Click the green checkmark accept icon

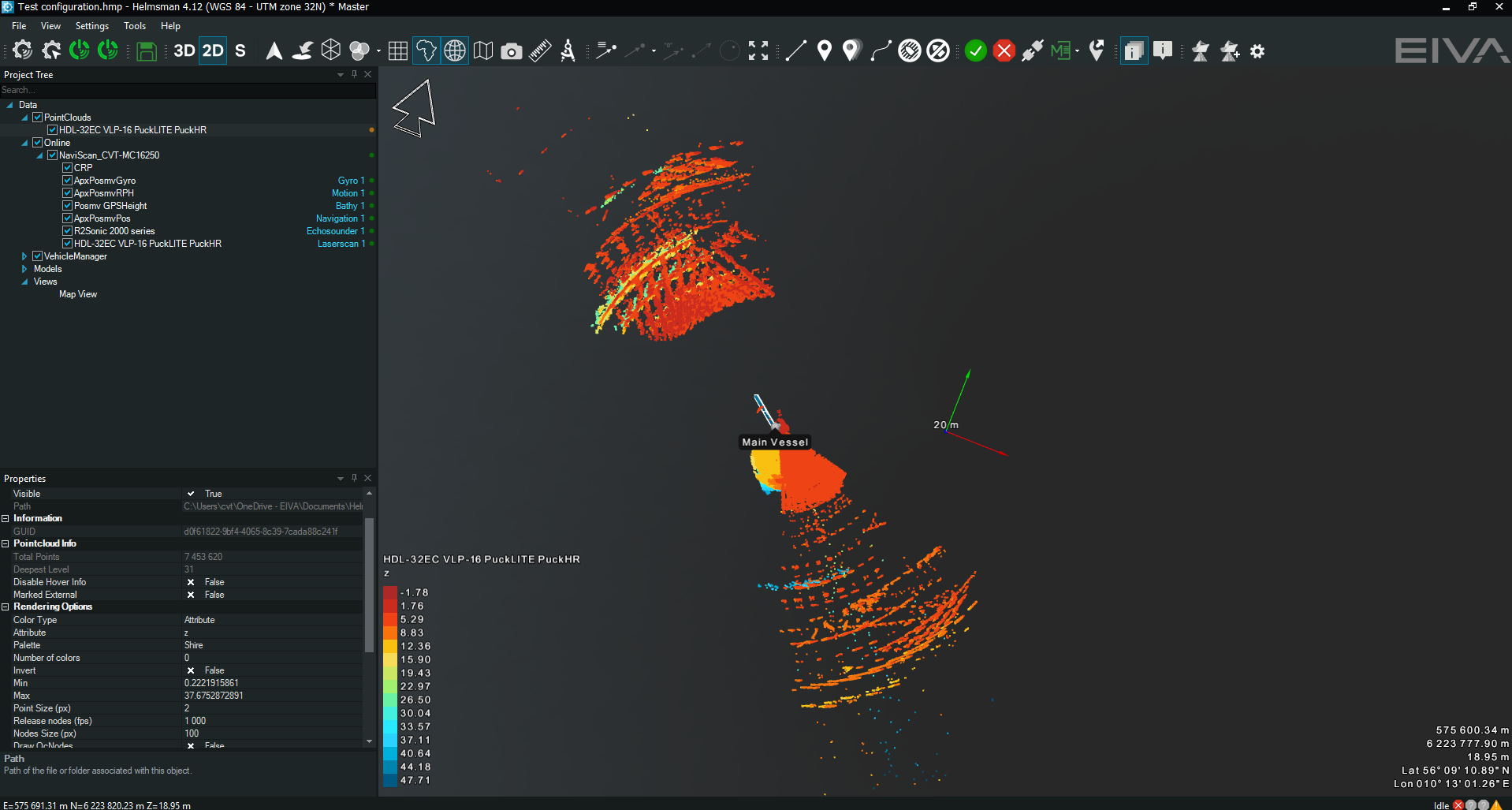[976, 51]
